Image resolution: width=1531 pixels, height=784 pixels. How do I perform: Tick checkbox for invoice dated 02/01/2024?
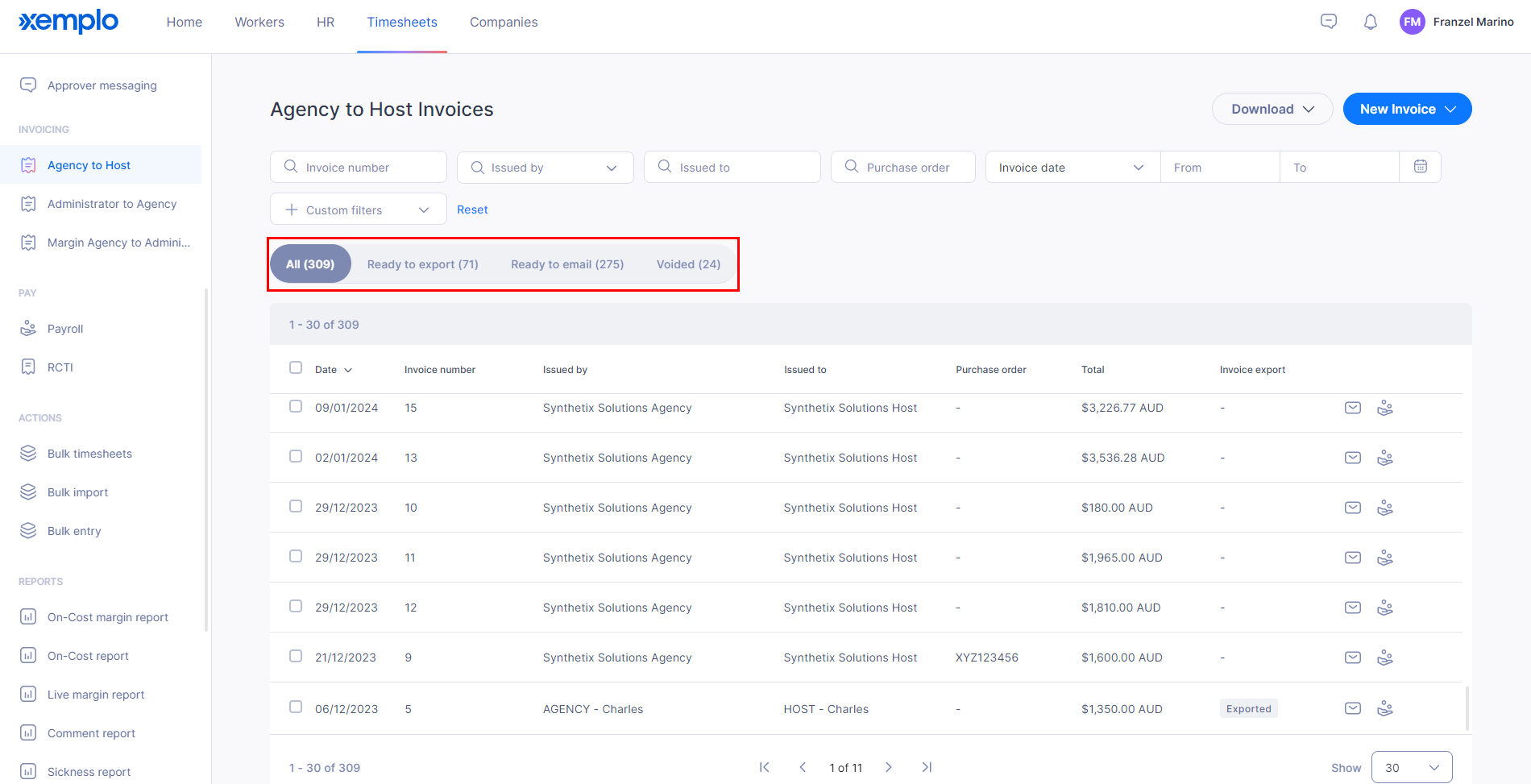296,456
